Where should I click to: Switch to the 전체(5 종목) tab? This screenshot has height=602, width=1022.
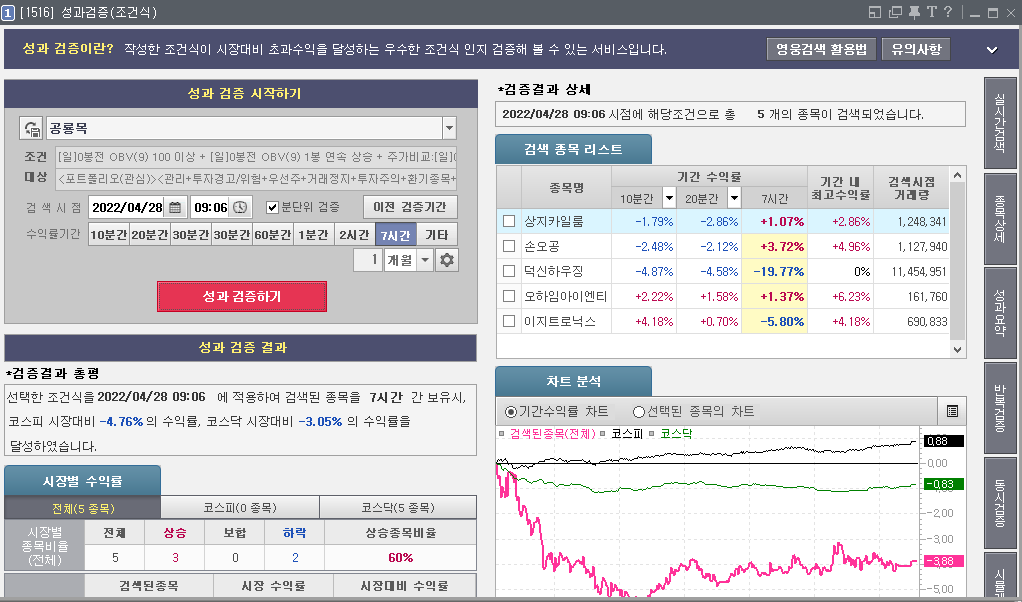tap(83, 508)
